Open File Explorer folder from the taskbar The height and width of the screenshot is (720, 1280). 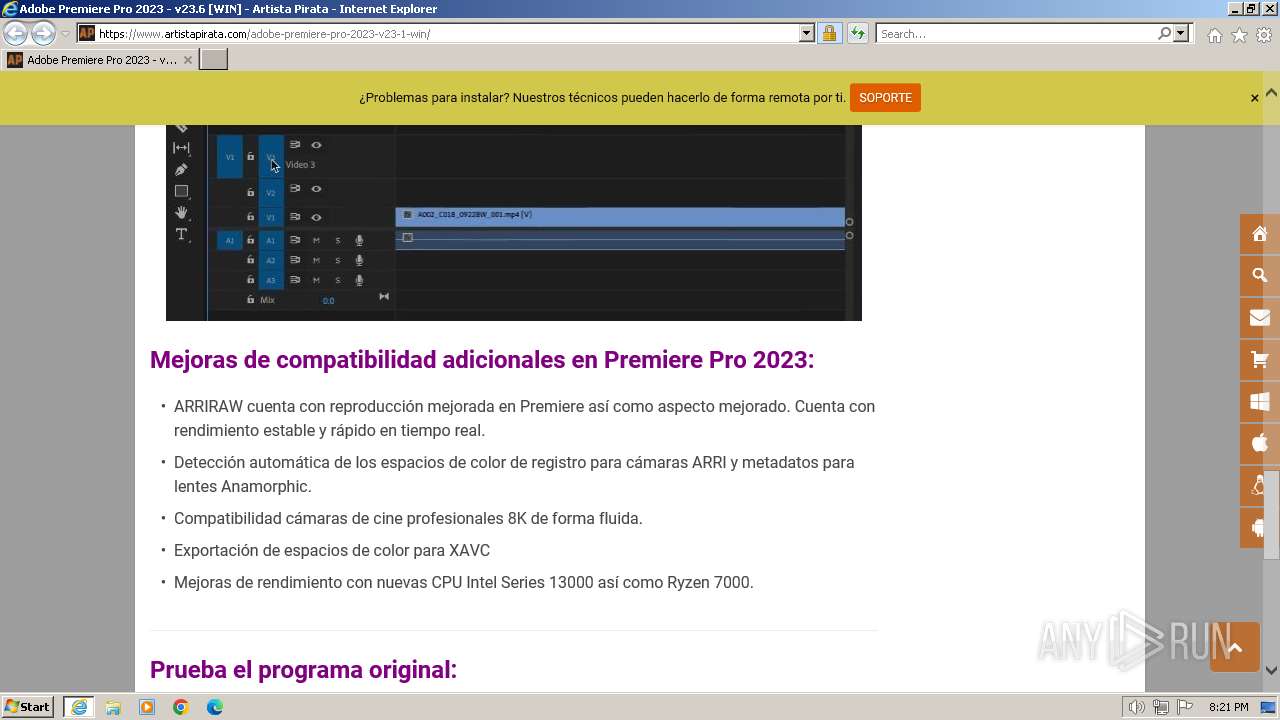click(113, 707)
